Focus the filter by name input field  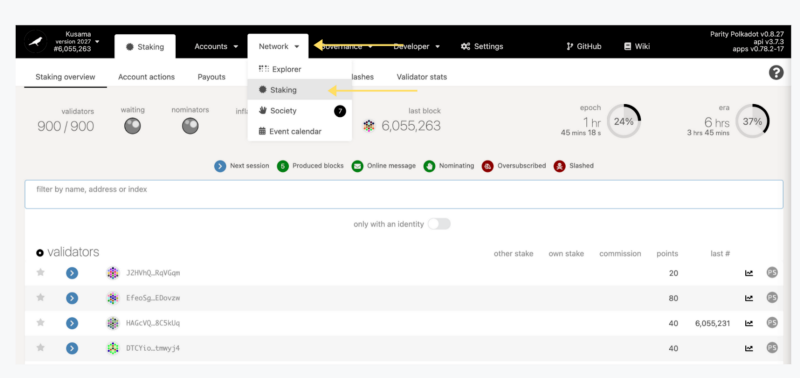pyautogui.click(x=404, y=194)
